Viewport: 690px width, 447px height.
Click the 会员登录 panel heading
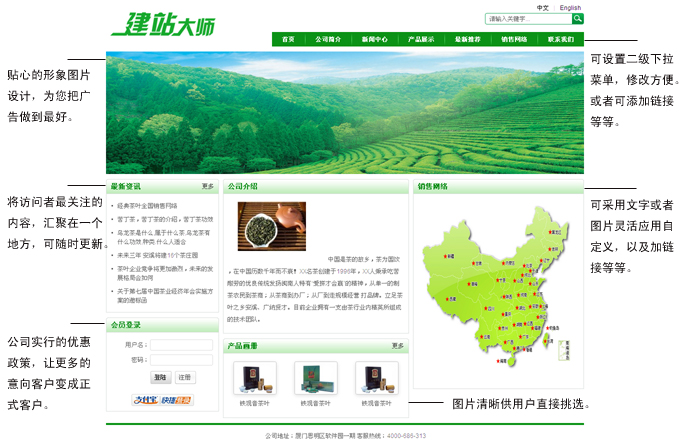point(125,325)
